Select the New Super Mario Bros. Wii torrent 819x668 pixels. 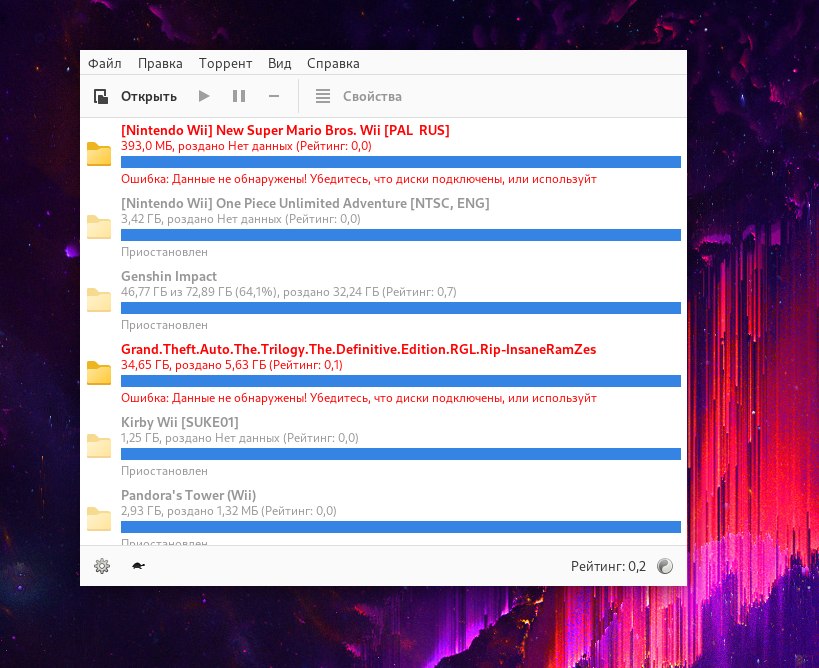click(x=383, y=155)
